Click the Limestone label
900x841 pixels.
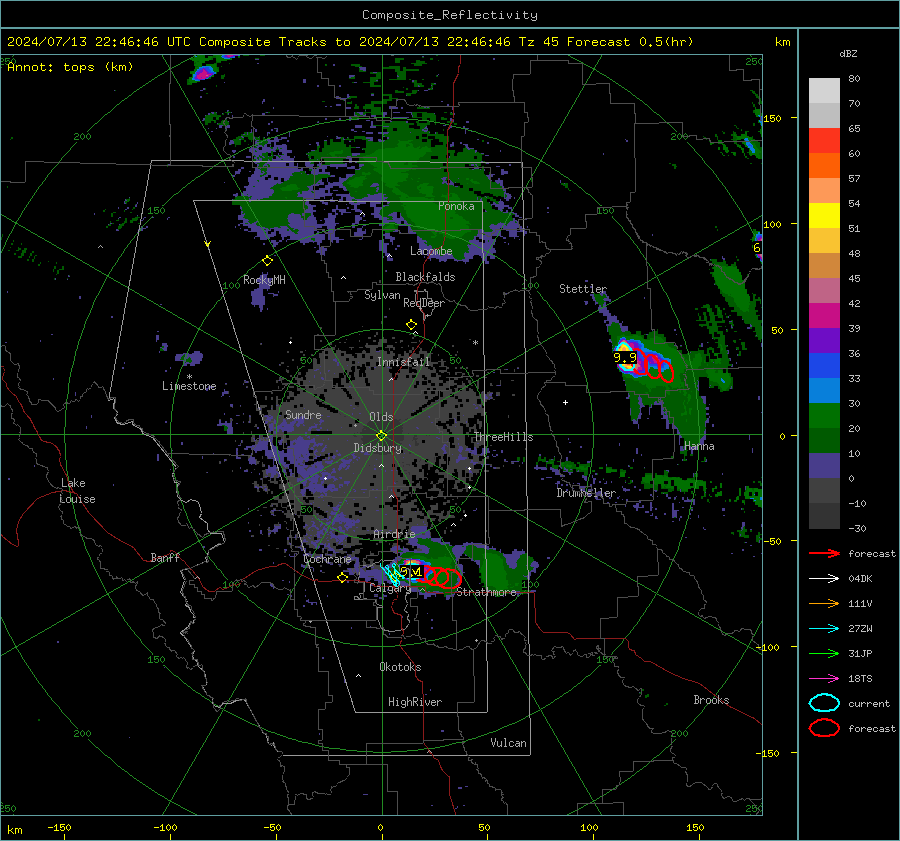pos(189,386)
